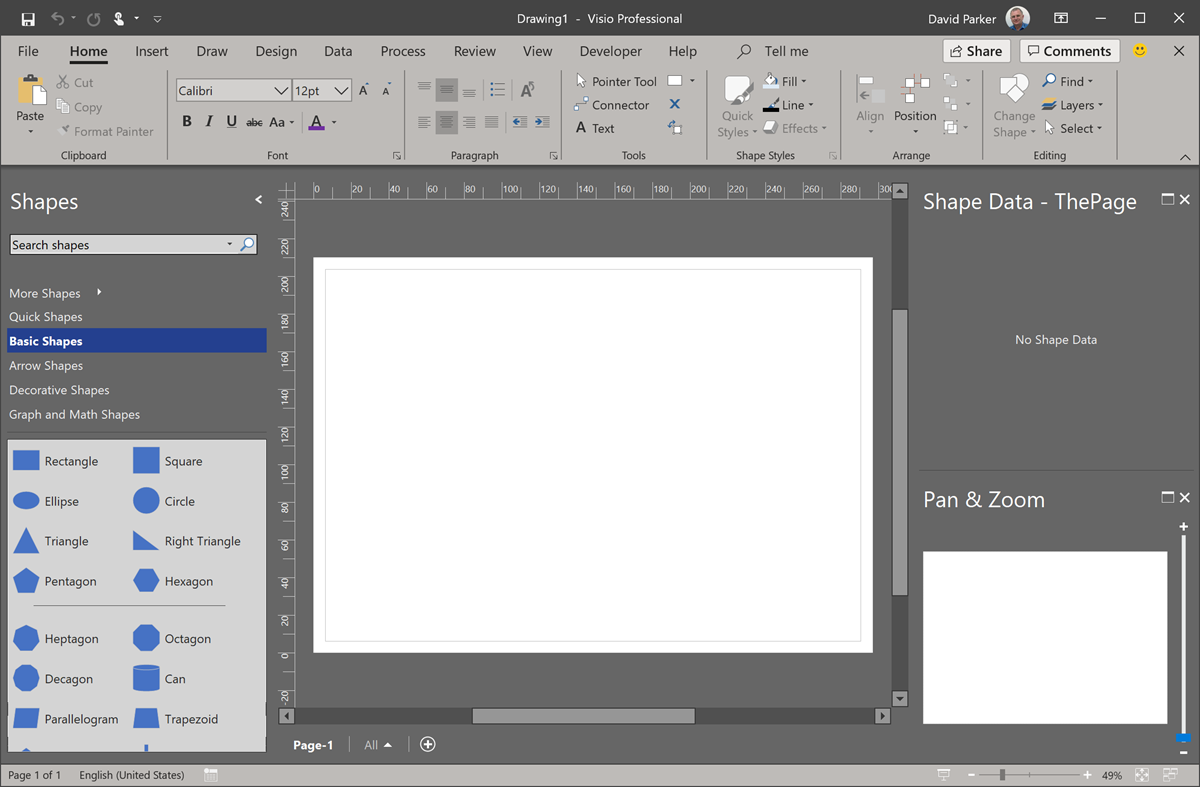Screen dimensions: 1200x787
Task: Open the Developer ribbon tab
Action: (x=610, y=51)
